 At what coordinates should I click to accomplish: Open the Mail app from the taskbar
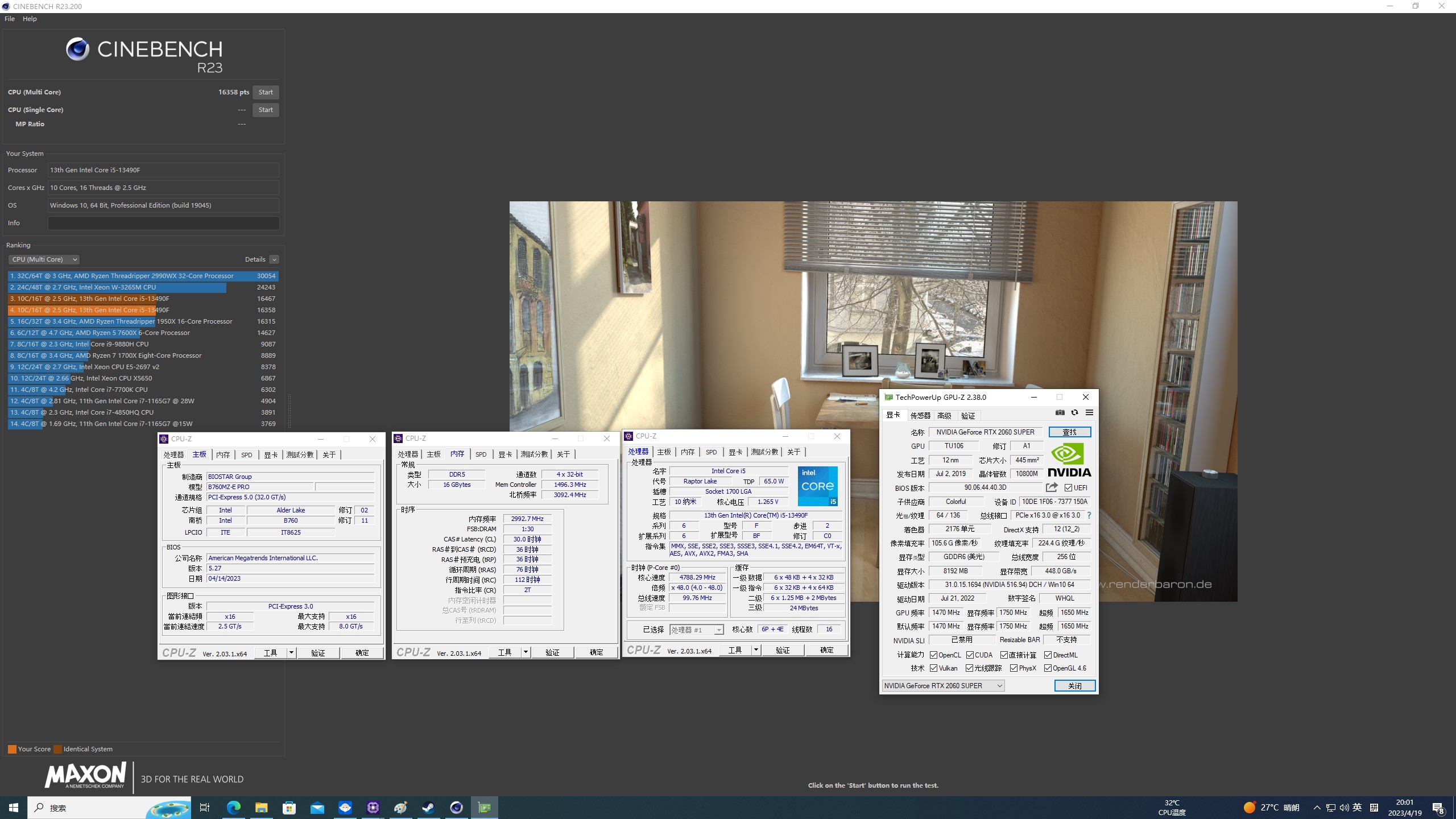pos(317,808)
